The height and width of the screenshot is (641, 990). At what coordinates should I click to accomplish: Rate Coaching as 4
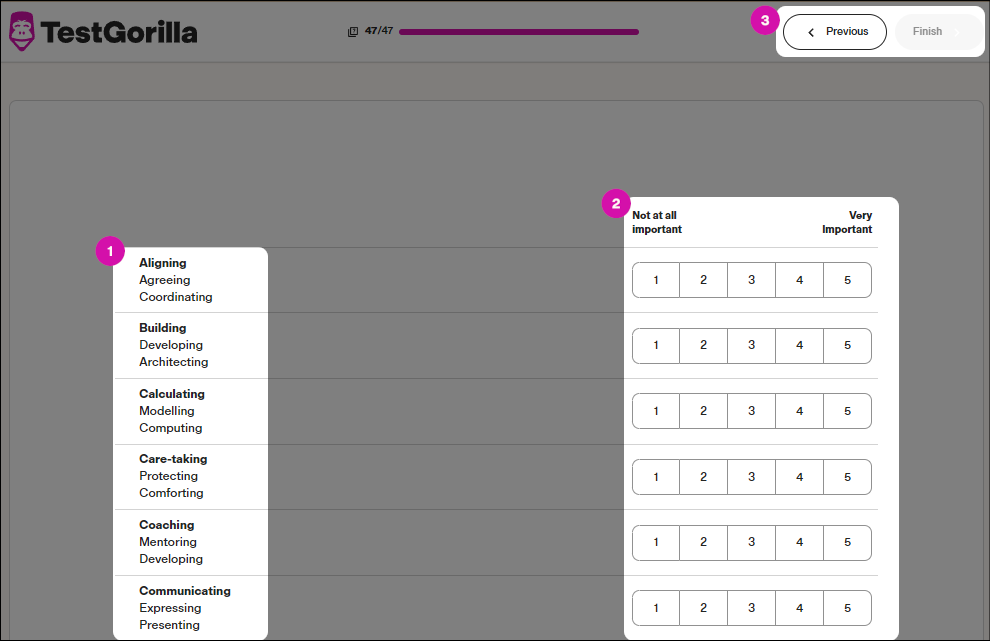pyautogui.click(x=800, y=543)
